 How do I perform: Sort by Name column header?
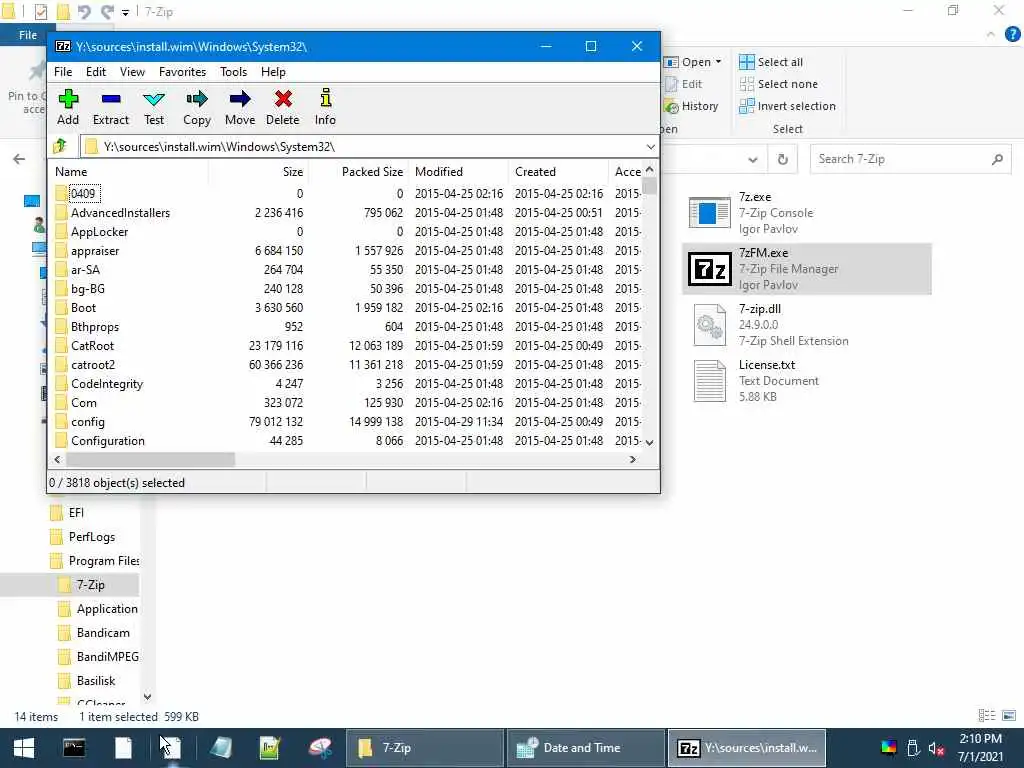click(x=129, y=172)
